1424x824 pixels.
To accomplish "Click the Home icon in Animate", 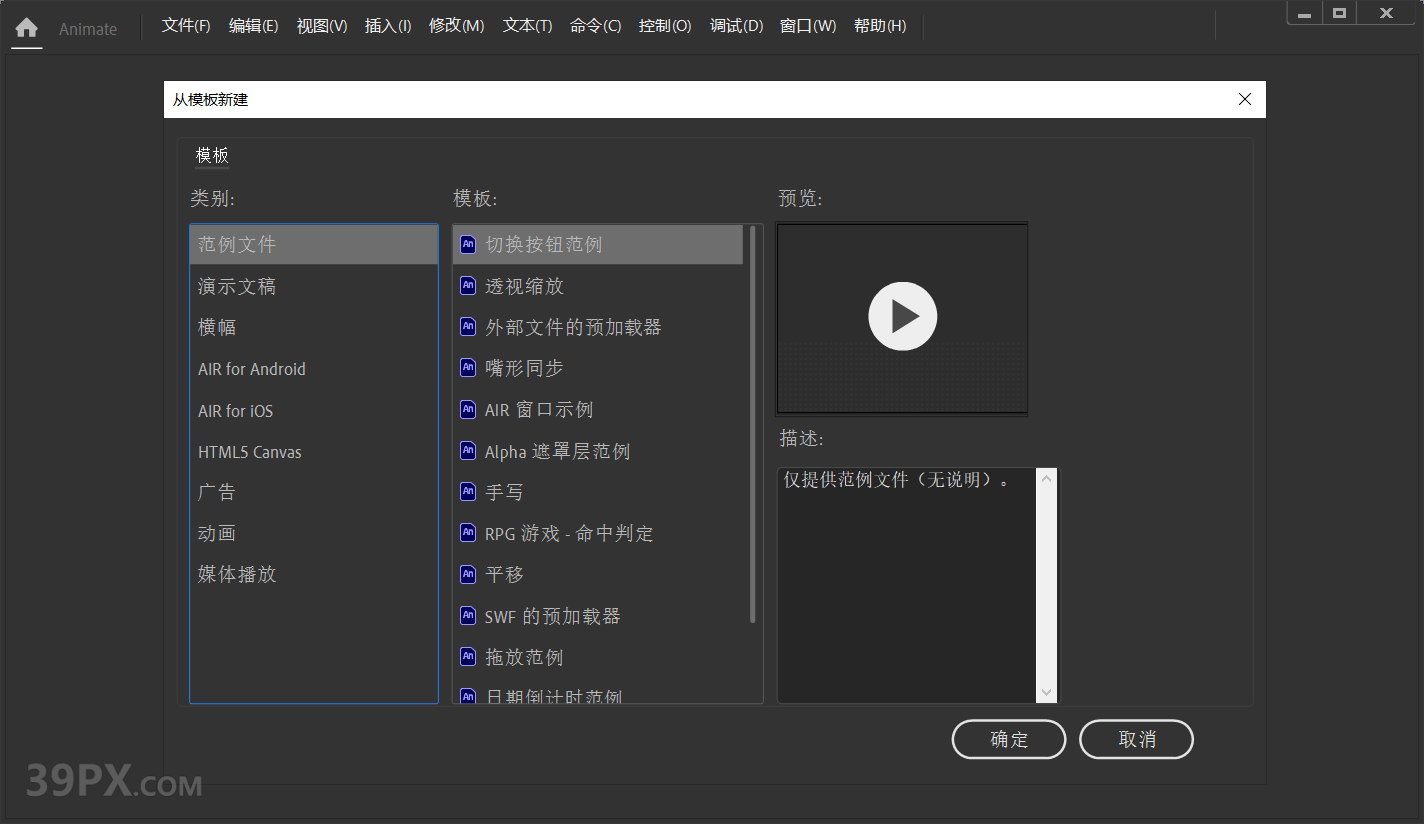I will (27, 28).
